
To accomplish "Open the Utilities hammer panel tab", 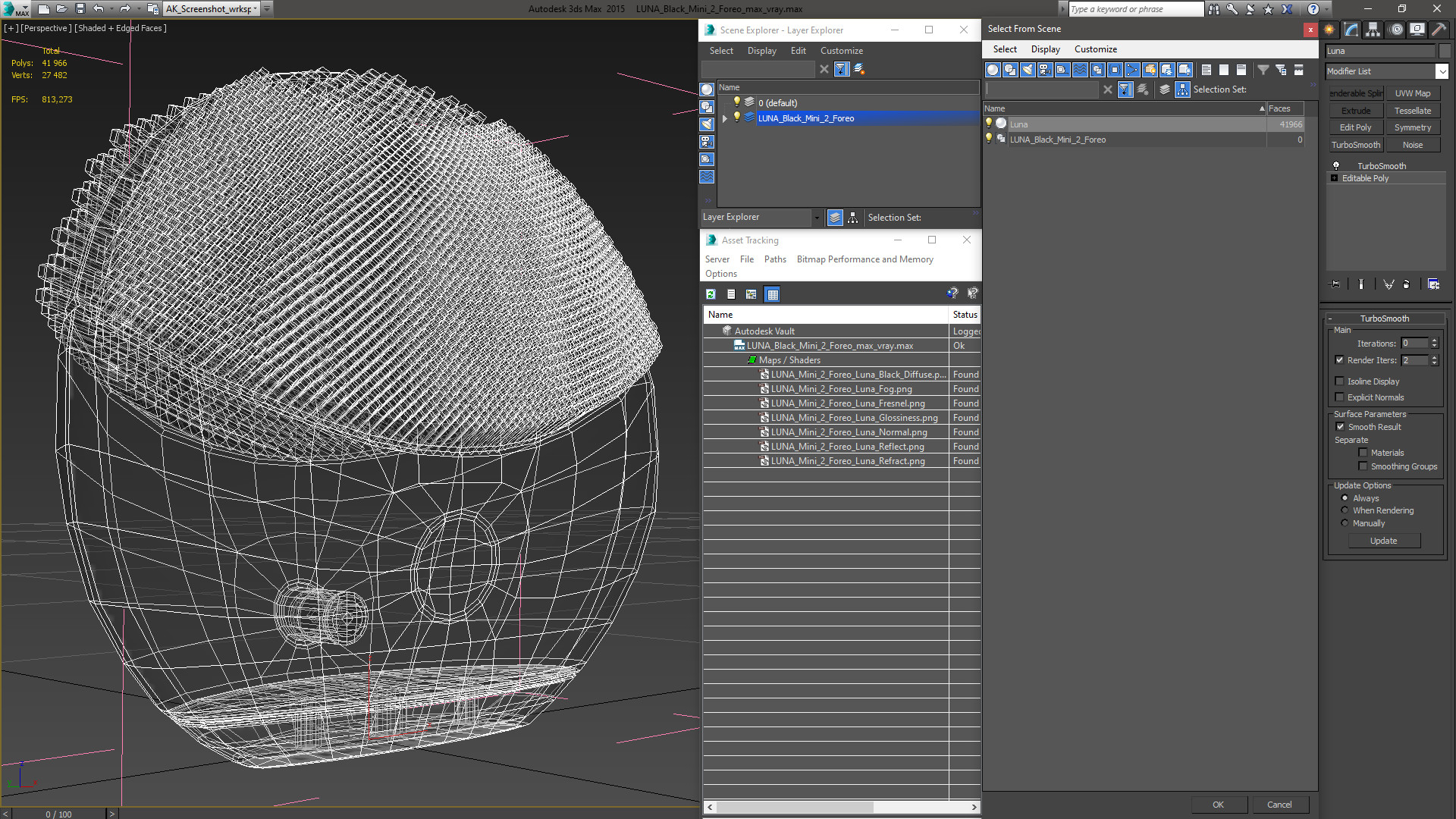I will 1439,30.
